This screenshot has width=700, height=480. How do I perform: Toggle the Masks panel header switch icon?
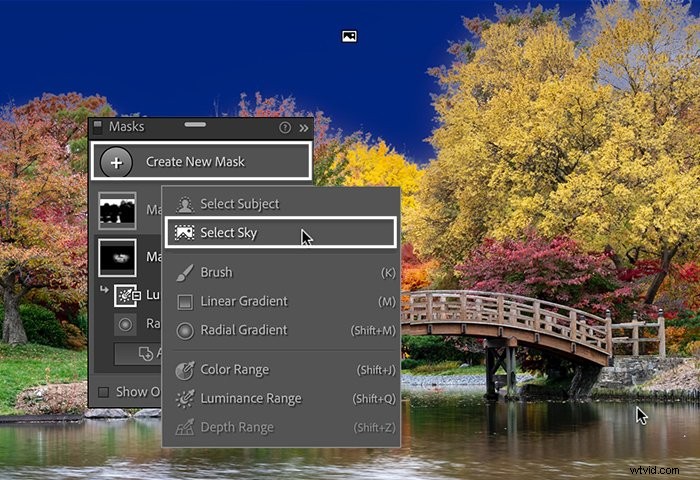tap(98, 128)
